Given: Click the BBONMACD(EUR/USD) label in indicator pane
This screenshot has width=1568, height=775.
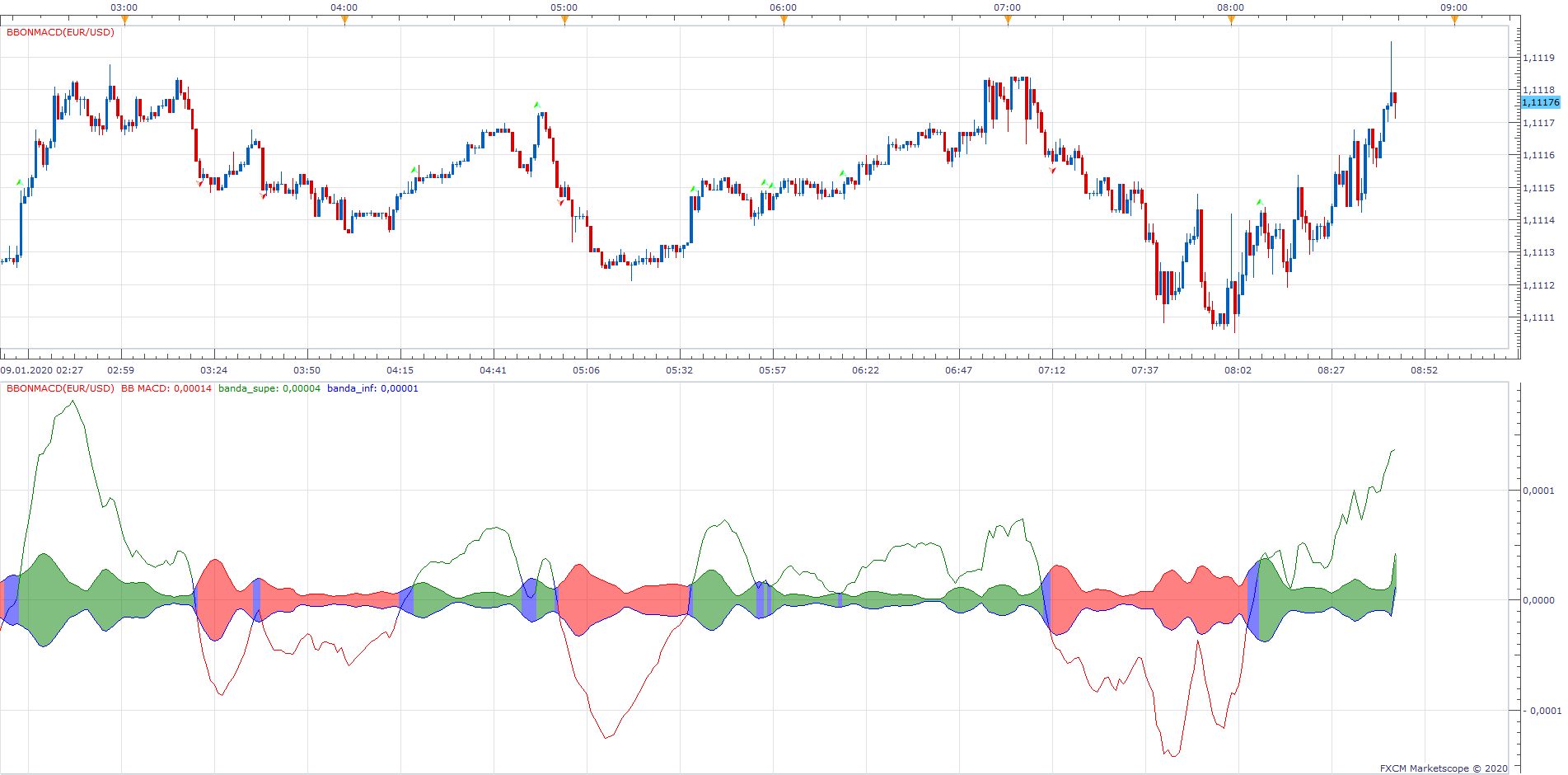Looking at the screenshot, I should 60,388.
